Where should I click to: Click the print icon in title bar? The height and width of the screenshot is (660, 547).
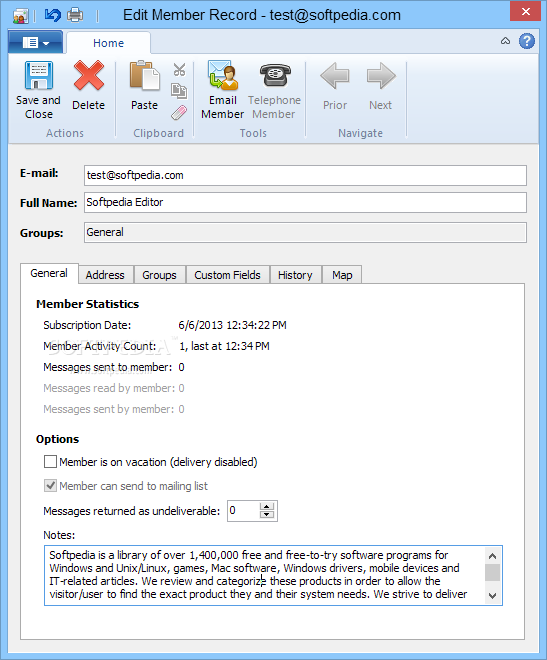pos(75,15)
